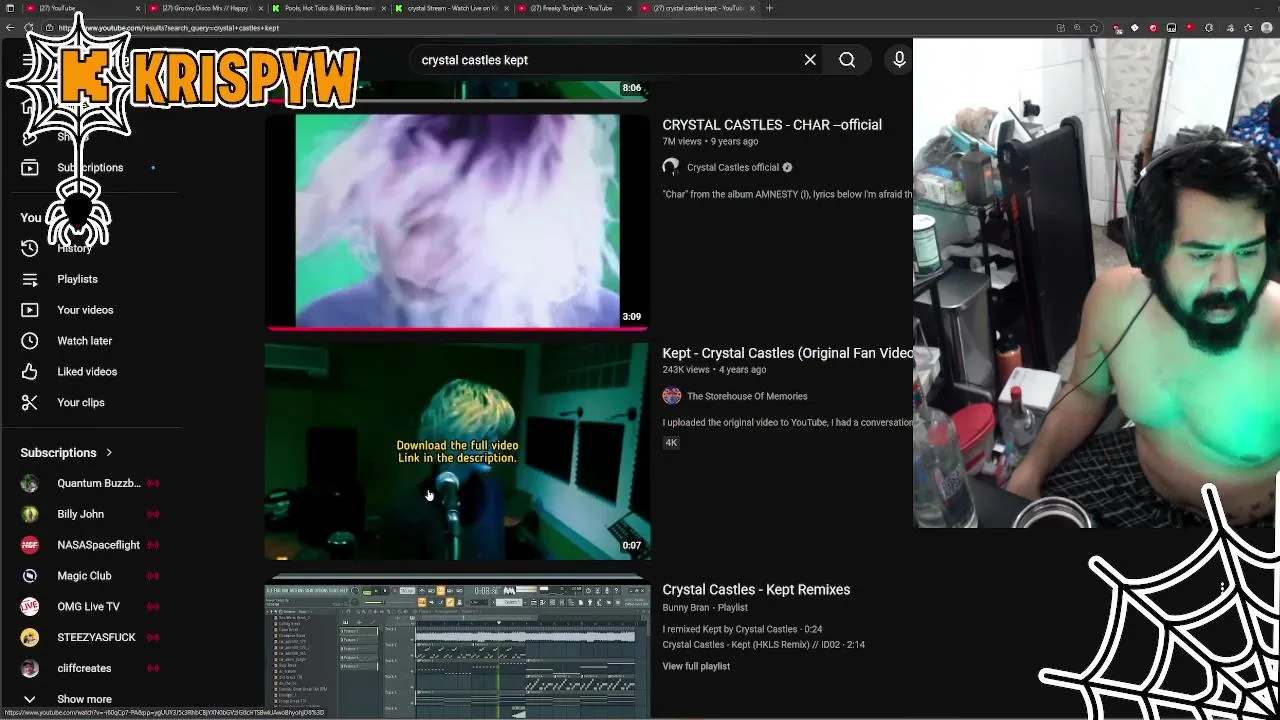Switch to Groovy Disco Mix tab
Viewport: 1280px width, 720px height.
click(x=207, y=8)
